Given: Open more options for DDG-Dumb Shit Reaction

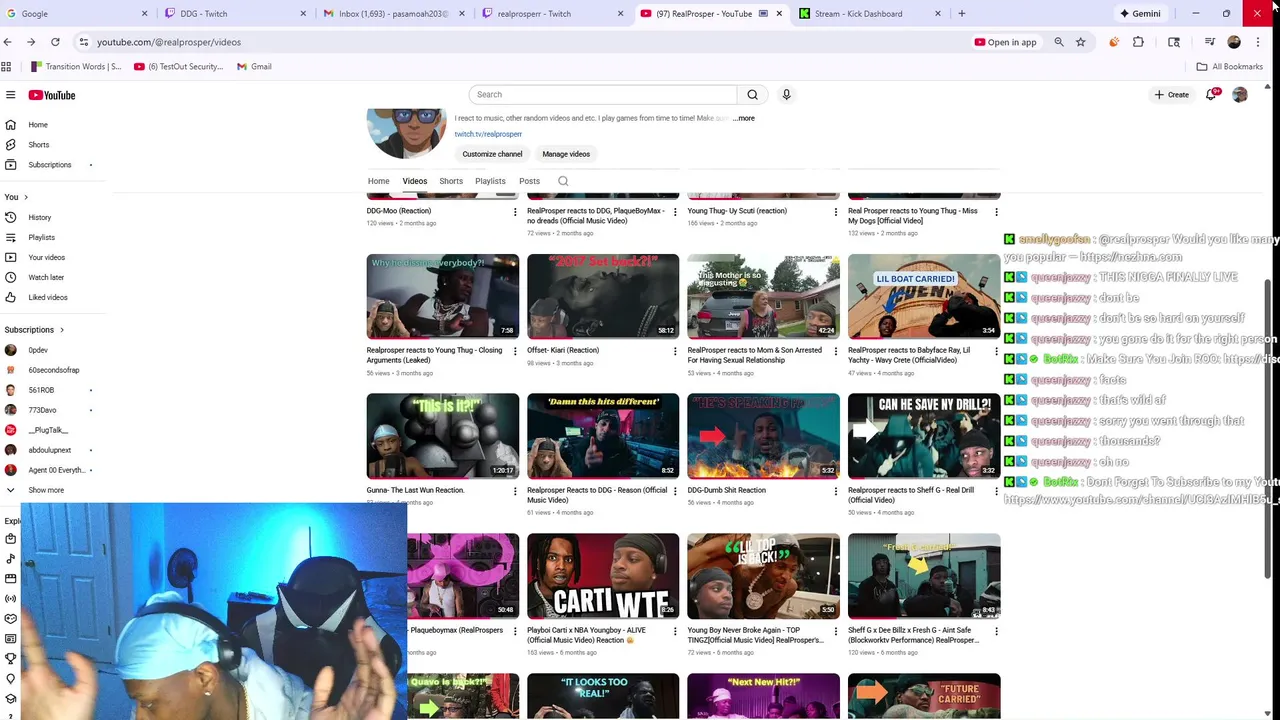Looking at the screenshot, I should [x=836, y=491].
